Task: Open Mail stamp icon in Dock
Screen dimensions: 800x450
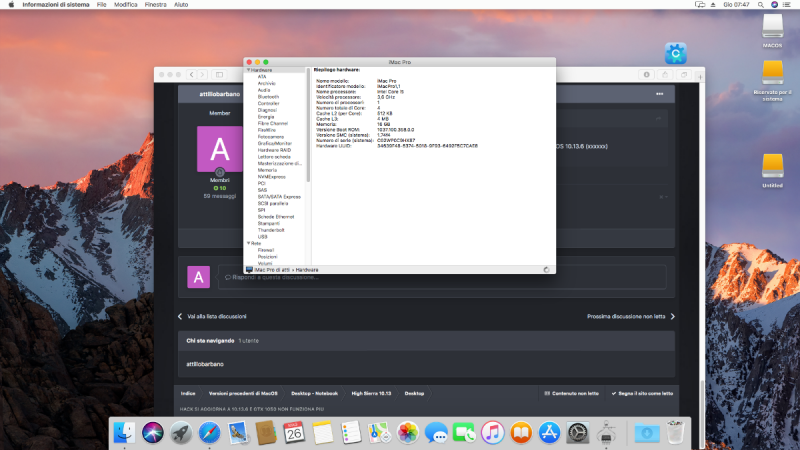Action: click(238, 433)
